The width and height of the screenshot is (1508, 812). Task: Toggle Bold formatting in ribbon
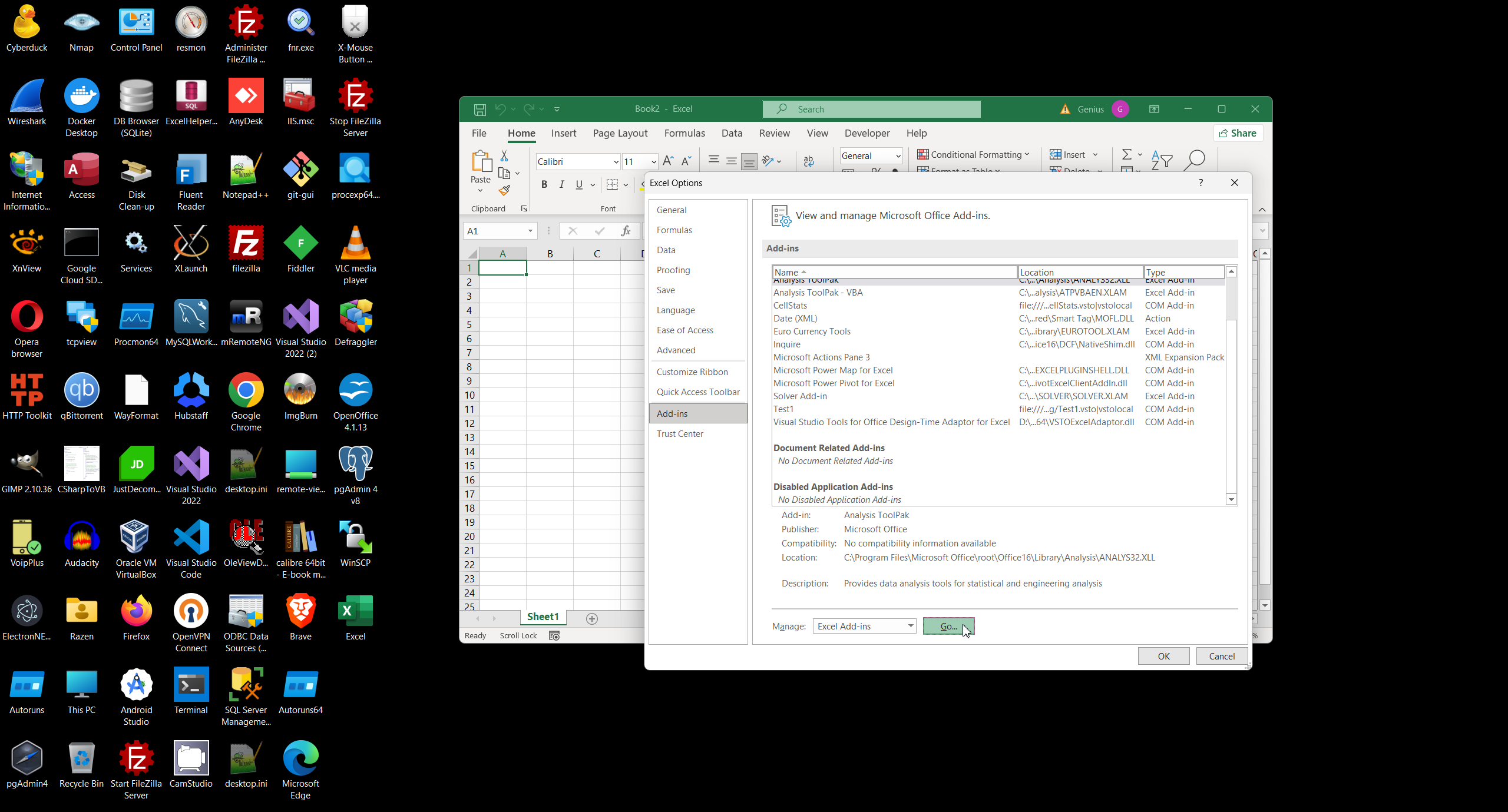(x=544, y=184)
